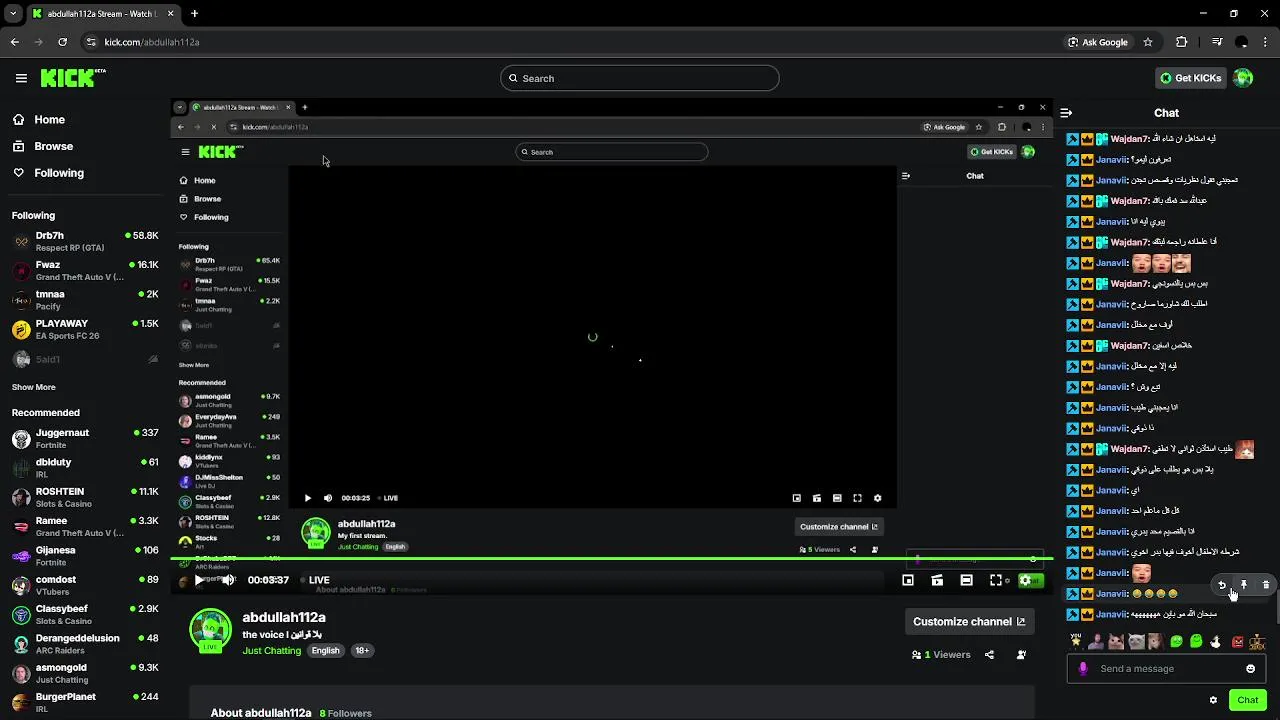
Task: Click the purple microphone icon in message box
Action: [1083, 669]
